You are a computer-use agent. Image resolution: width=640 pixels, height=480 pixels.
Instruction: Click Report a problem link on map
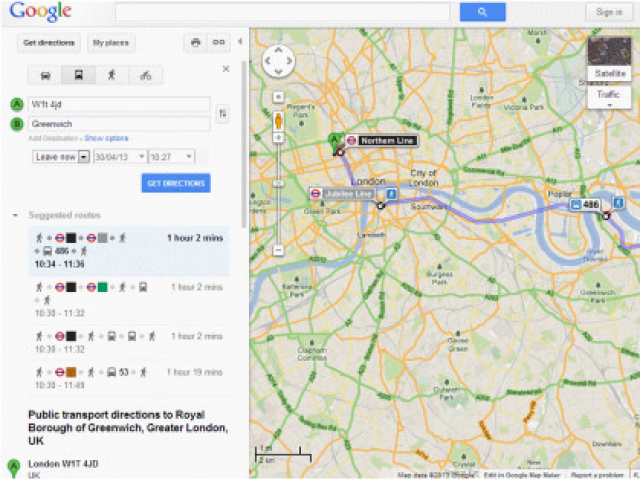pyautogui.click(x=597, y=475)
